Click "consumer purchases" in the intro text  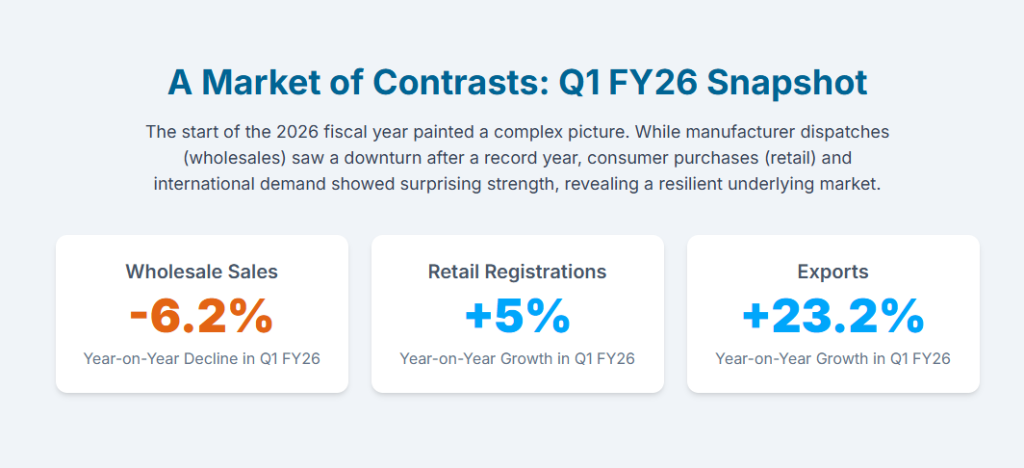click(x=671, y=158)
